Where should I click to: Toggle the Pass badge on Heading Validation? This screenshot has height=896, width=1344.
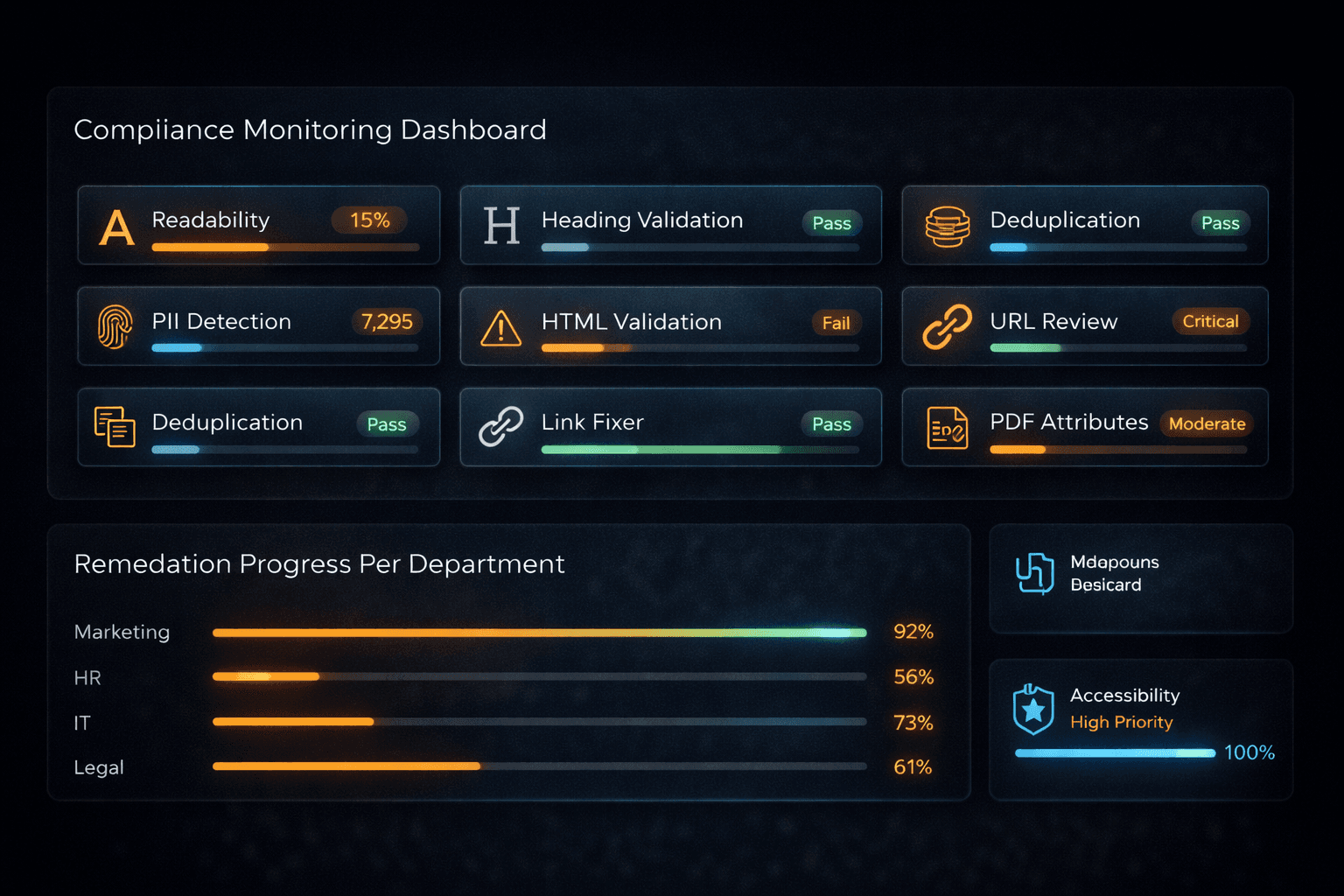coord(830,223)
